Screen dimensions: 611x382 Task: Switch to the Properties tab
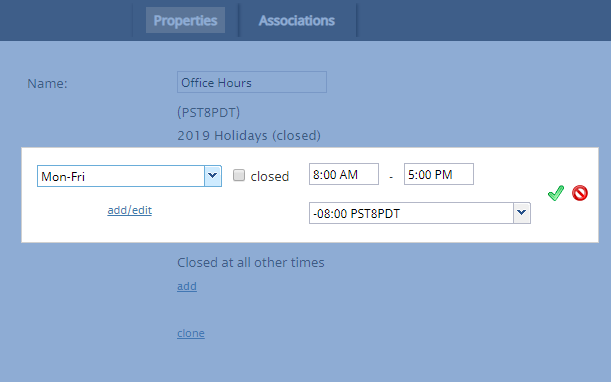tap(185, 20)
